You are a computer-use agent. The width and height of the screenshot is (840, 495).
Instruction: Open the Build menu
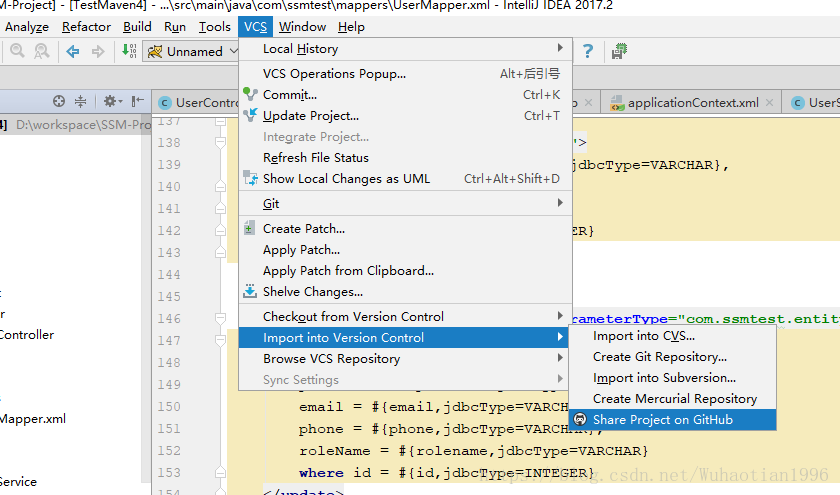(137, 27)
